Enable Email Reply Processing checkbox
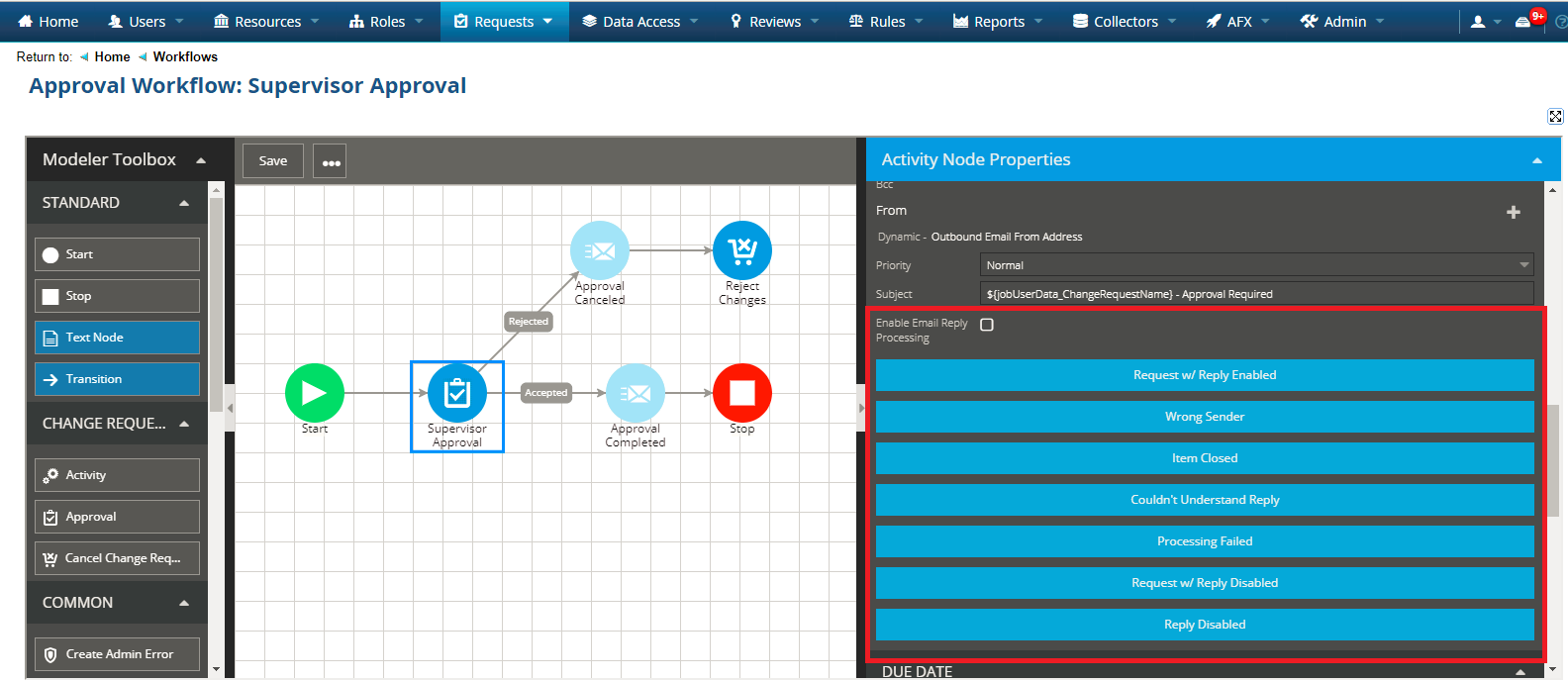The width and height of the screenshot is (1568, 682). click(x=987, y=325)
